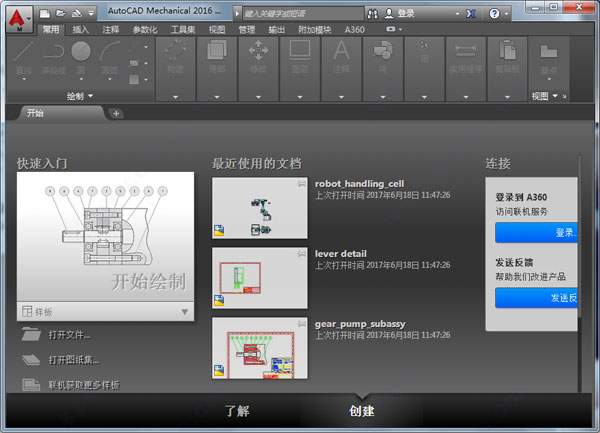Open lever detail recent document thumbnail

[259, 278]
